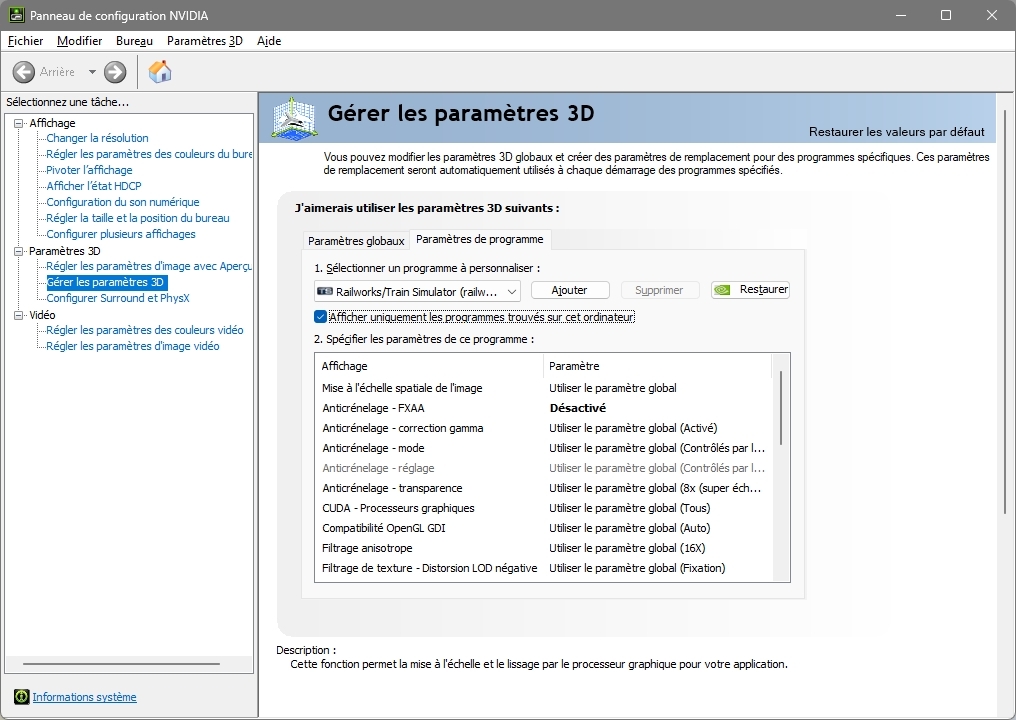Collapse the Affichage tree node

point(18,123)
